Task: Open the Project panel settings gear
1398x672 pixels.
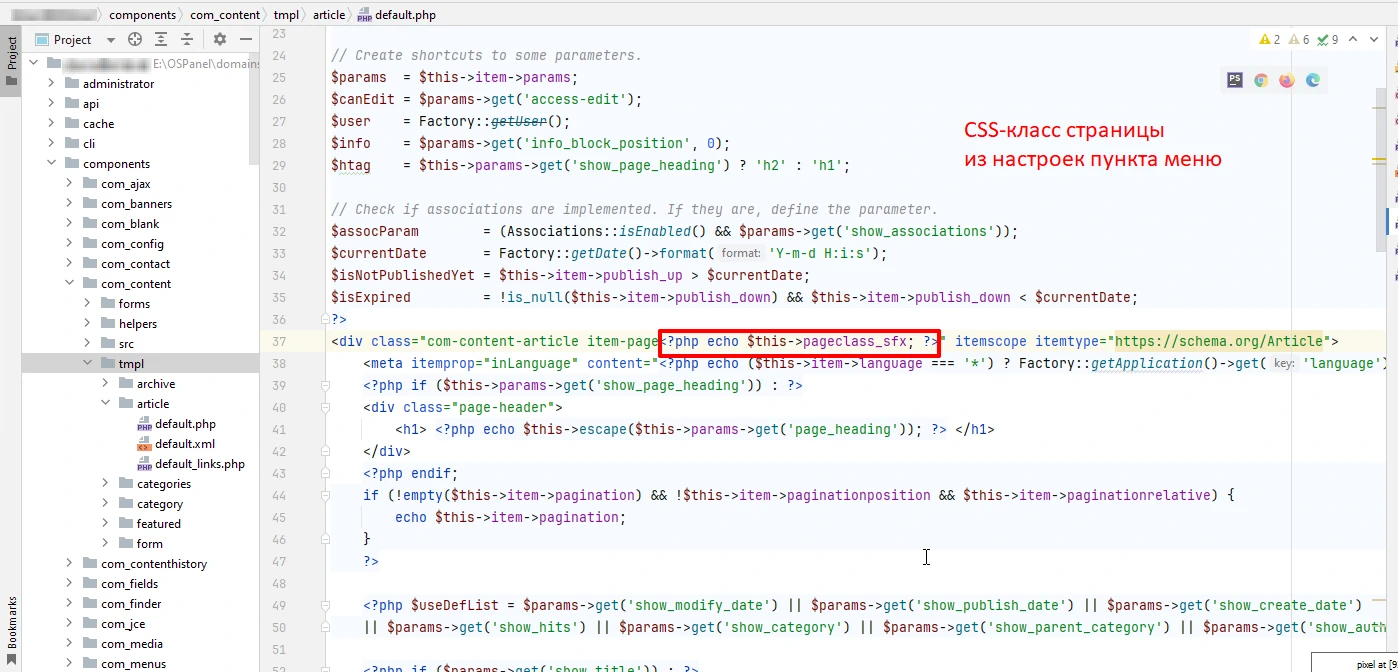Action: 219,39
